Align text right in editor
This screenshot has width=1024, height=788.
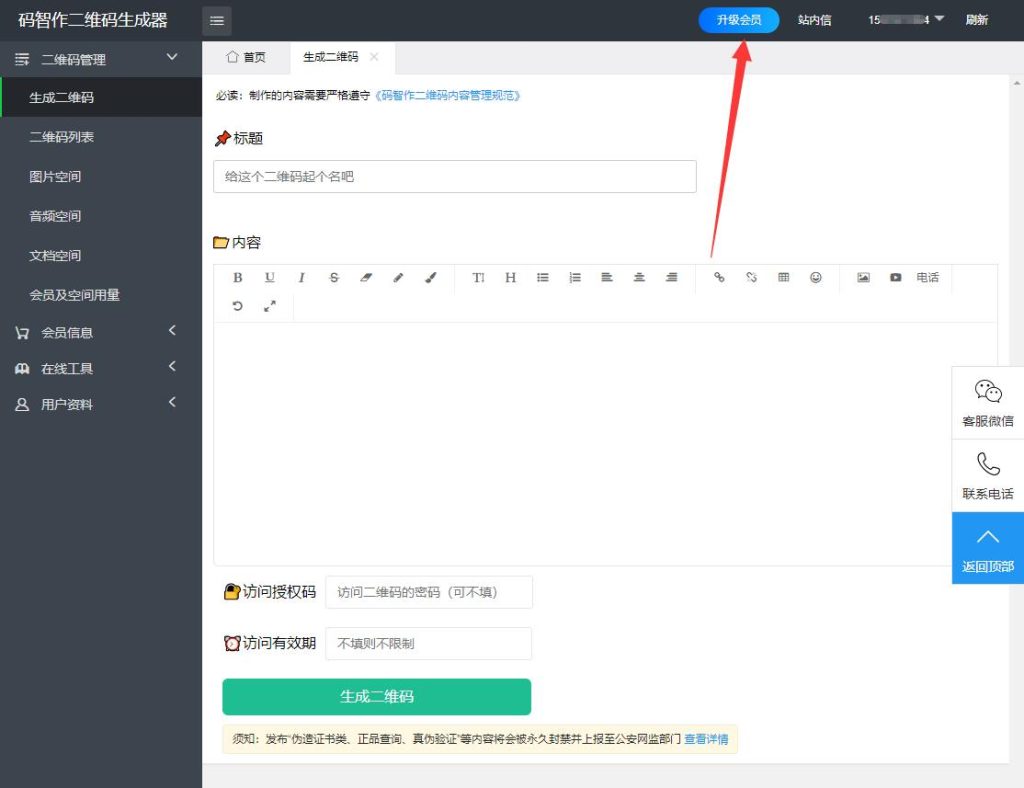[671, 277]
